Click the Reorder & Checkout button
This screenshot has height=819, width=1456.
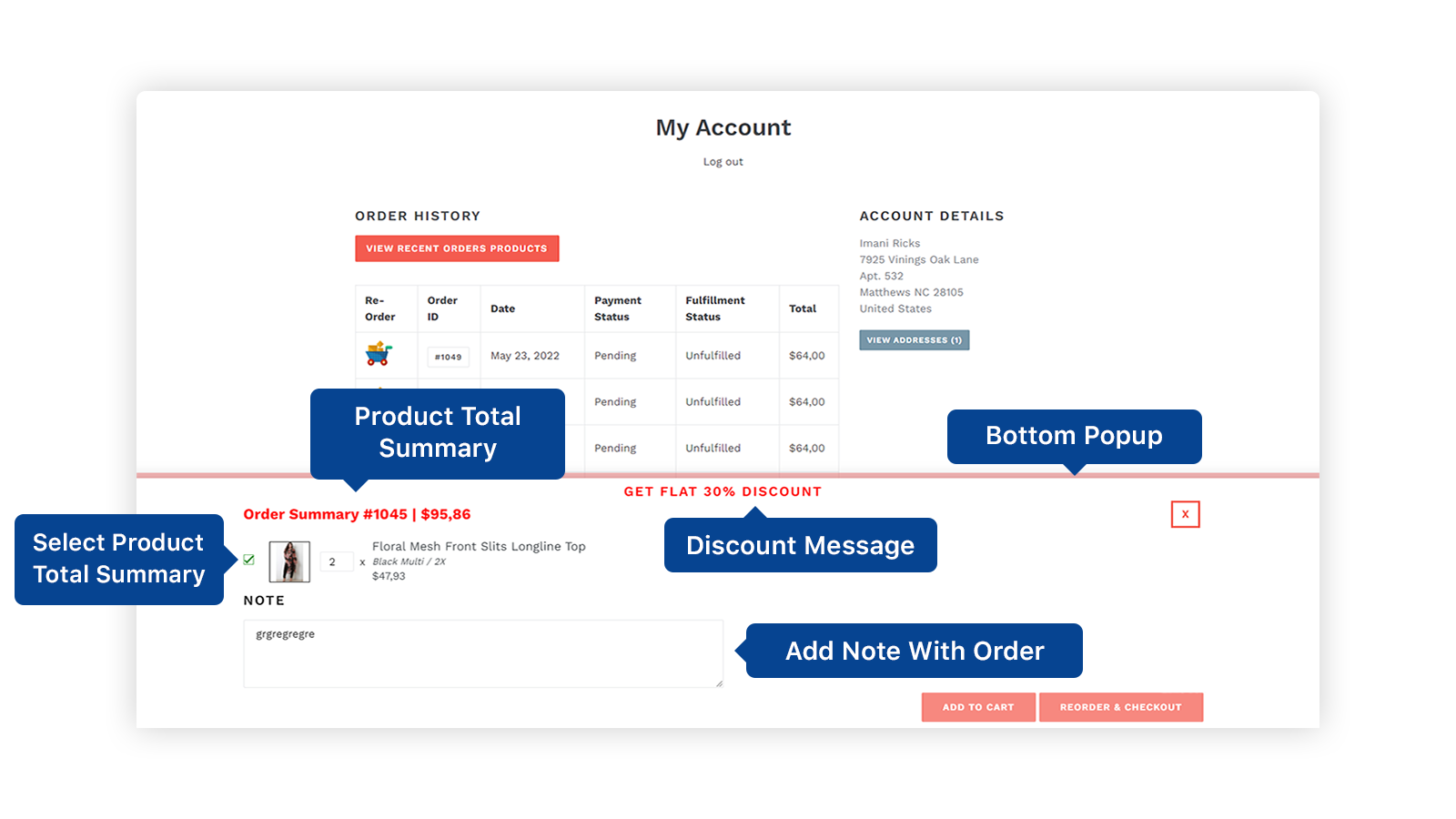pyautogui.click(x=1120, y=707)
